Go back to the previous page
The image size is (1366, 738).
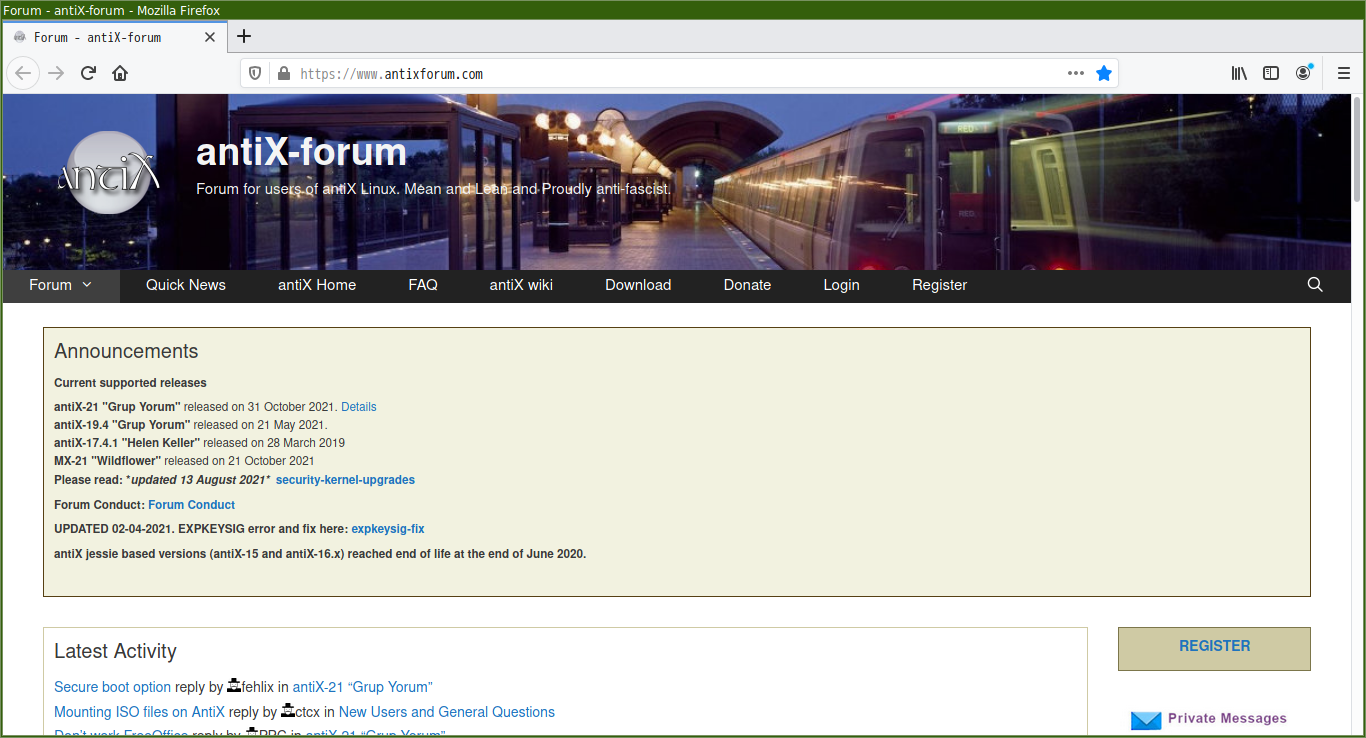coord(23,73)
